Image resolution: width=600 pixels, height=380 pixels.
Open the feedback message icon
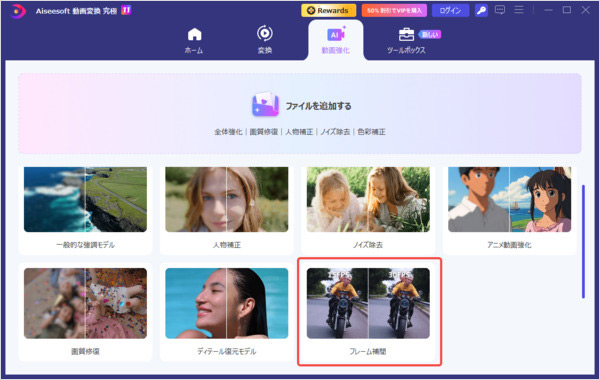500,10
